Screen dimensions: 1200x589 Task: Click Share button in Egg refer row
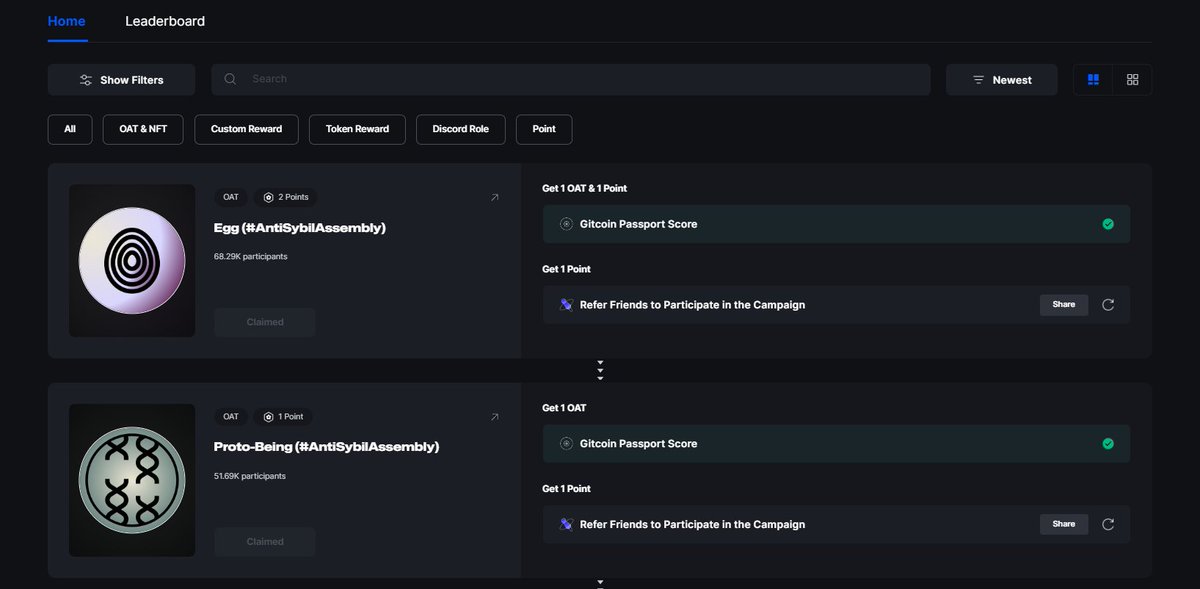pos(1064,304)
